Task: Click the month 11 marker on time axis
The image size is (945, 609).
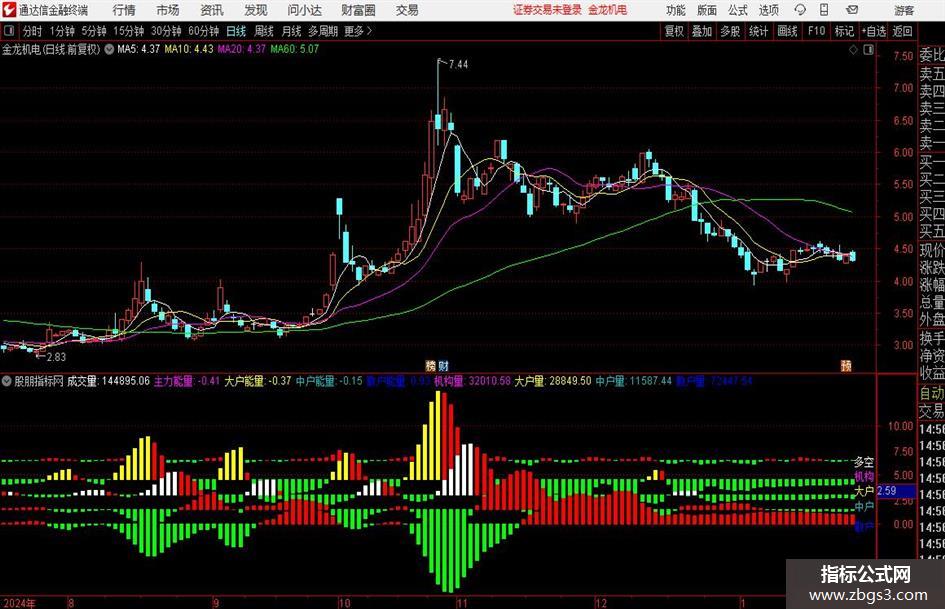Action: pyautogui.click(x=461, y=603)
